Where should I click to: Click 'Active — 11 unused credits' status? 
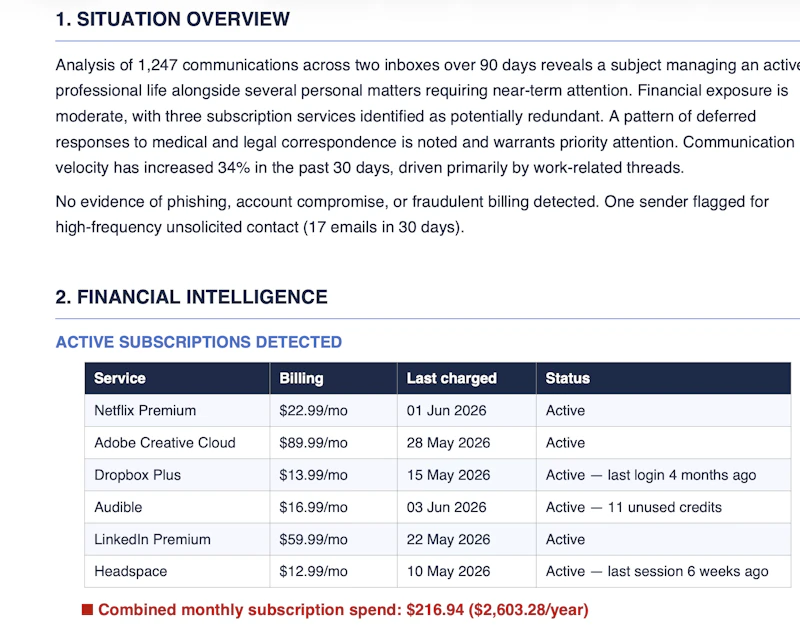pos(634,507)
